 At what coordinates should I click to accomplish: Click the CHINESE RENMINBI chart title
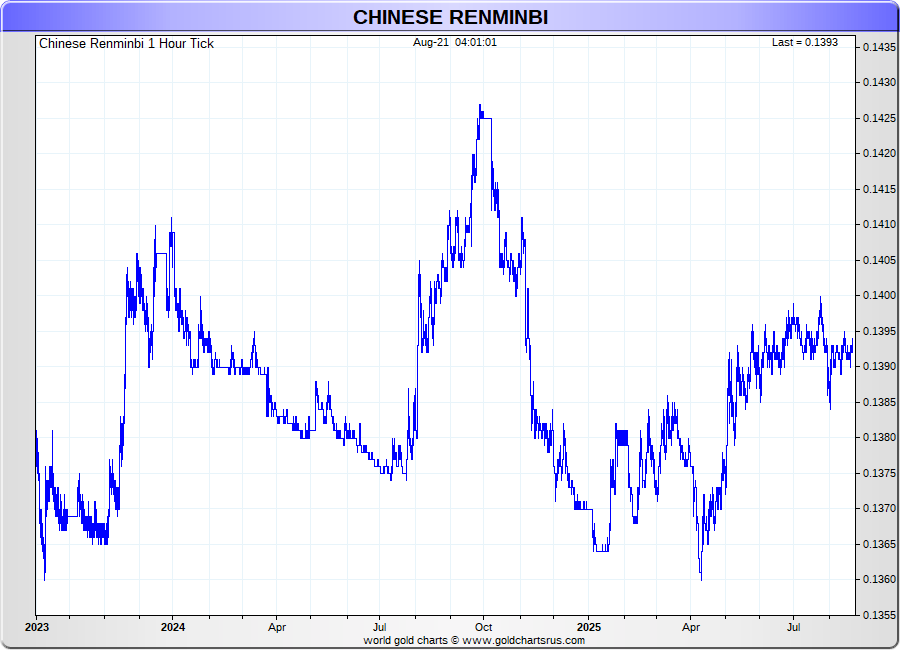450,17
